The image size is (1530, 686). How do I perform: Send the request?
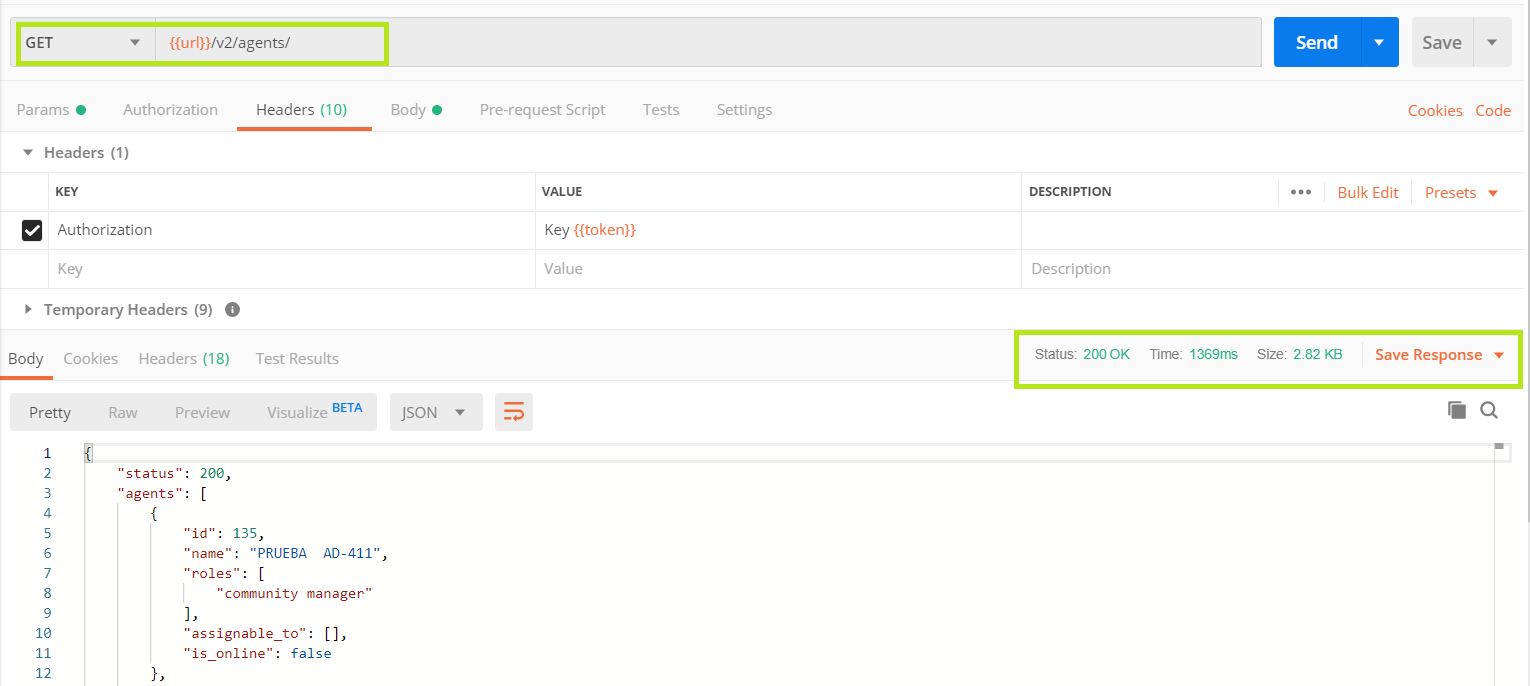coord(1317,42)
